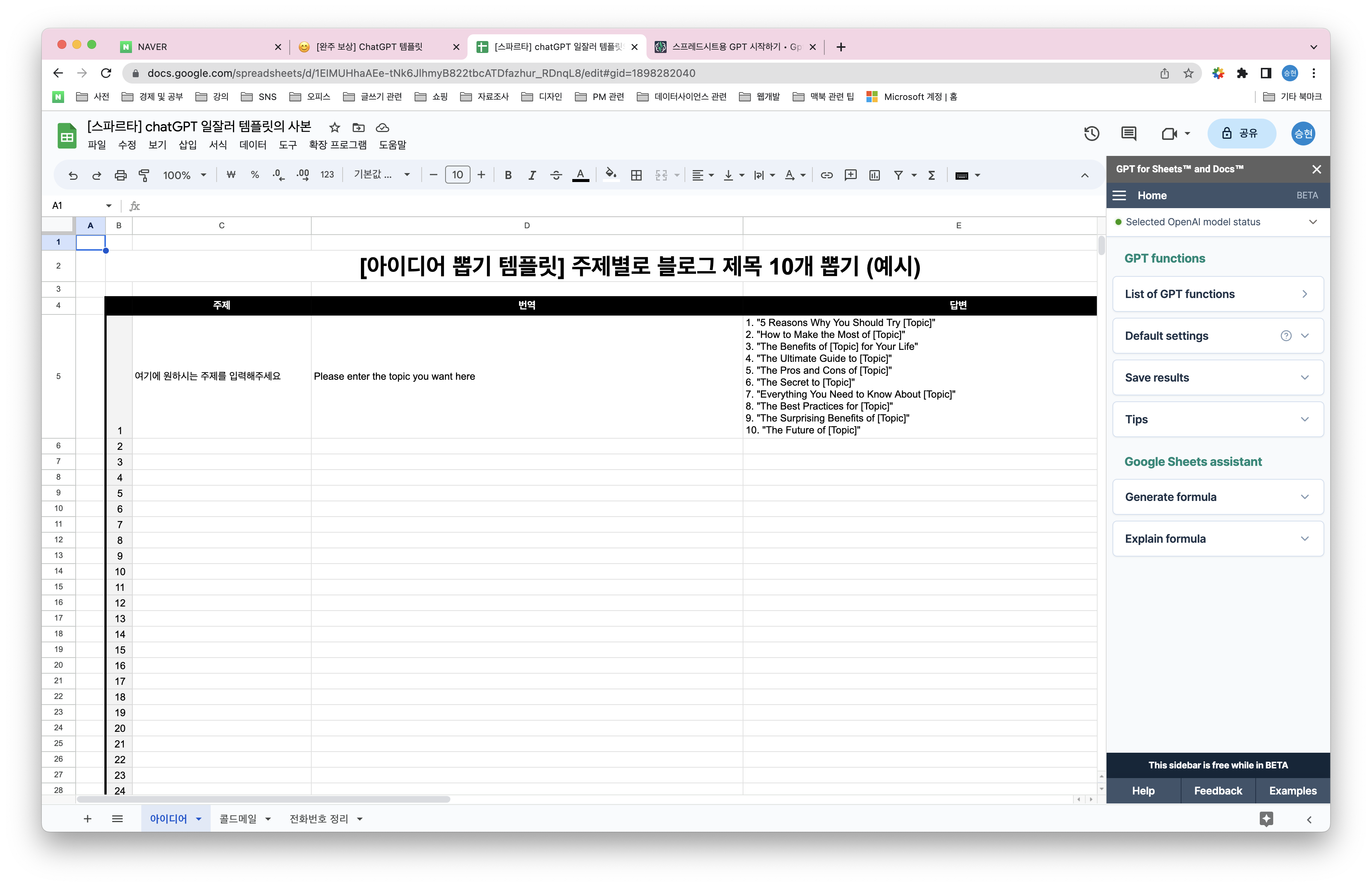Click the filter icon
Screen dimensions: 1372x887
coord(898,175)
